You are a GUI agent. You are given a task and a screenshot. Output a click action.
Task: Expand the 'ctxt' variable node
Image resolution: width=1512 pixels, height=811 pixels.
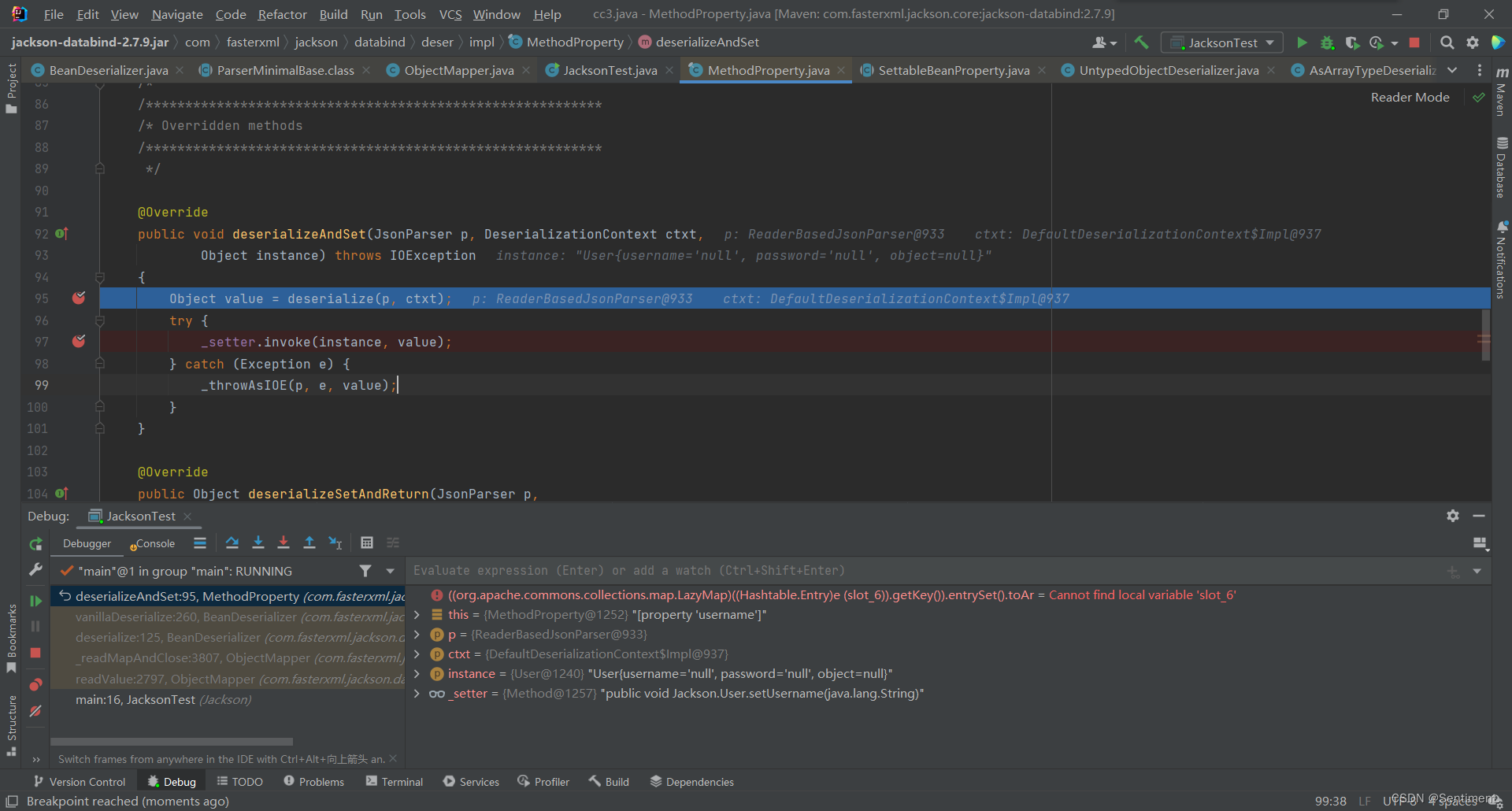click(417, 654)
